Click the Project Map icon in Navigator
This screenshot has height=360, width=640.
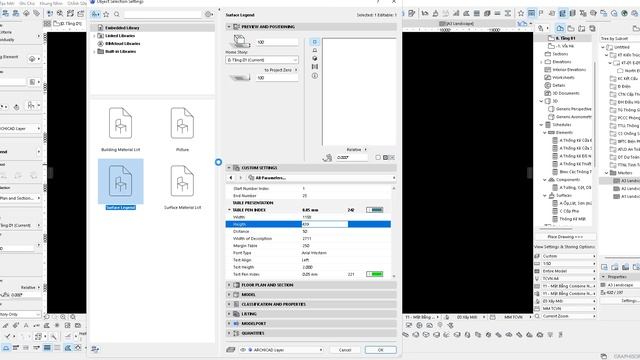560,28
